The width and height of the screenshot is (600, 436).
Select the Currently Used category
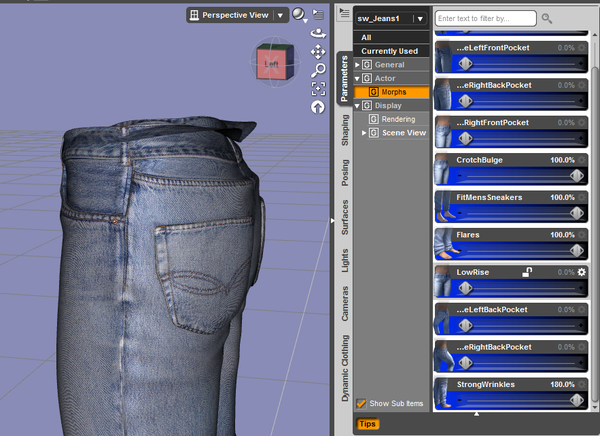point(391,51)
